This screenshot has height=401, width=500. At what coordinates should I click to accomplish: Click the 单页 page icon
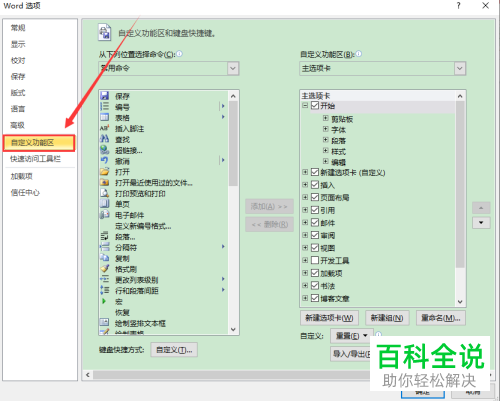[x=105, y=204]
